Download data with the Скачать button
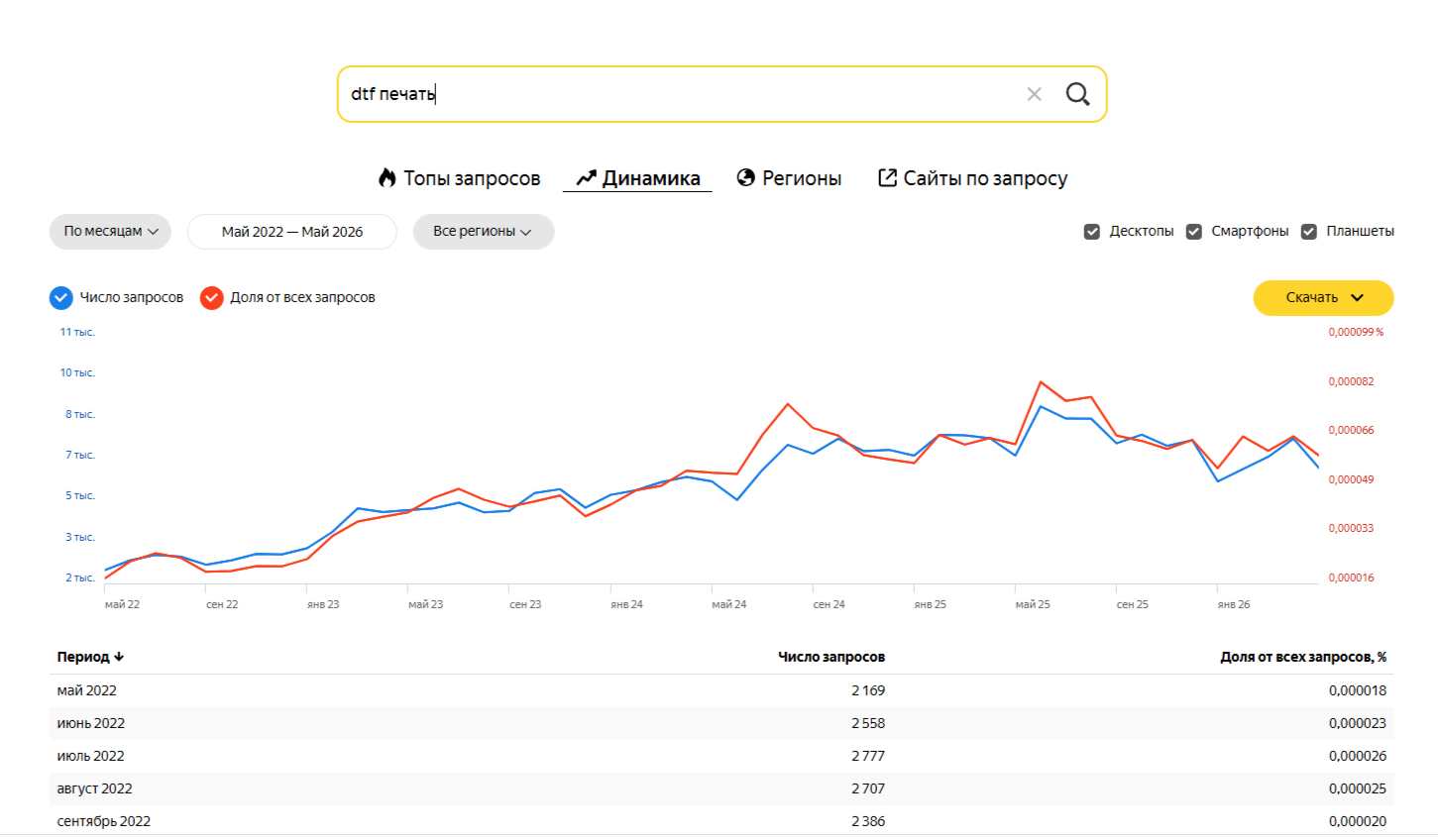This screenshot has width=1438, height=840. coord(1323,297)
